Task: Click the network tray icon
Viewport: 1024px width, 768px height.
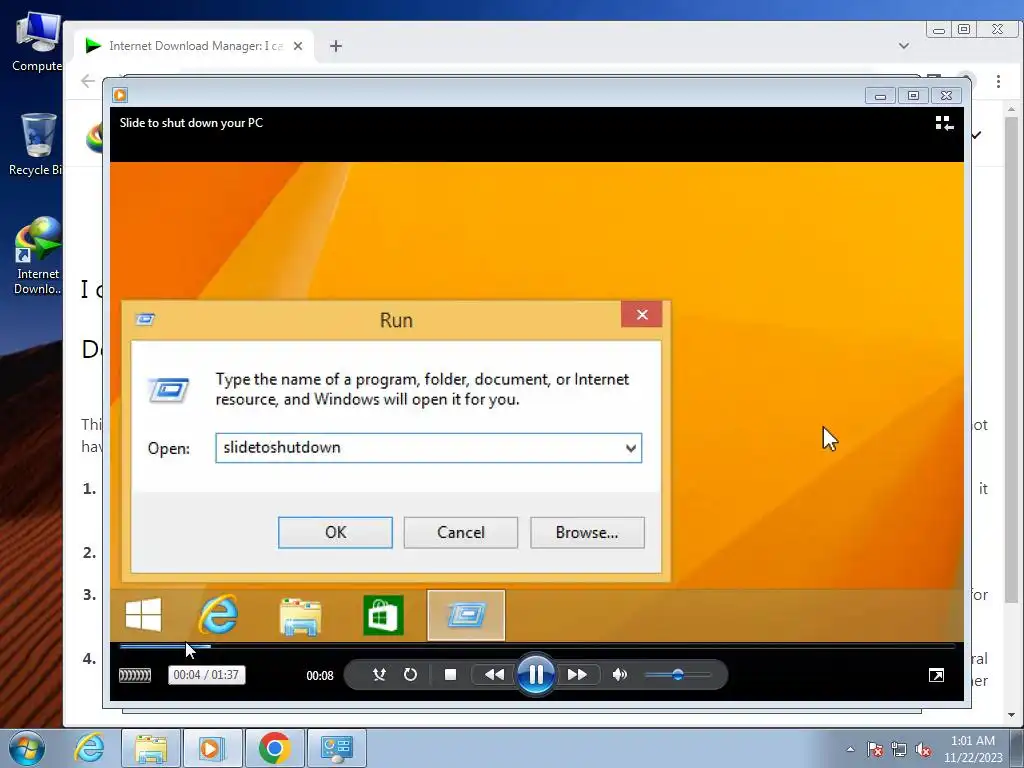Action: click(x=899, y=749)
